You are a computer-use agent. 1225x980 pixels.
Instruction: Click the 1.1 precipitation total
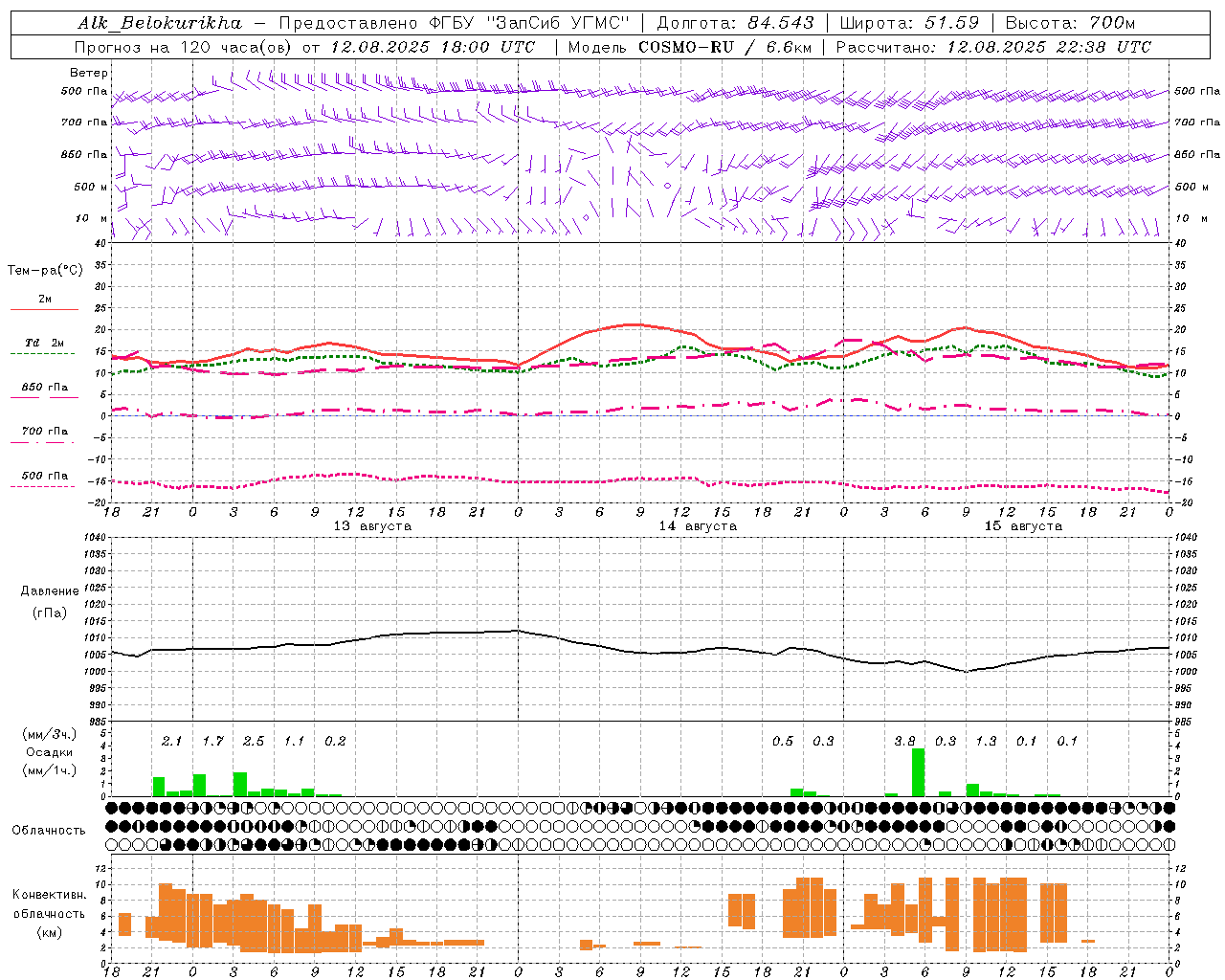294,741
